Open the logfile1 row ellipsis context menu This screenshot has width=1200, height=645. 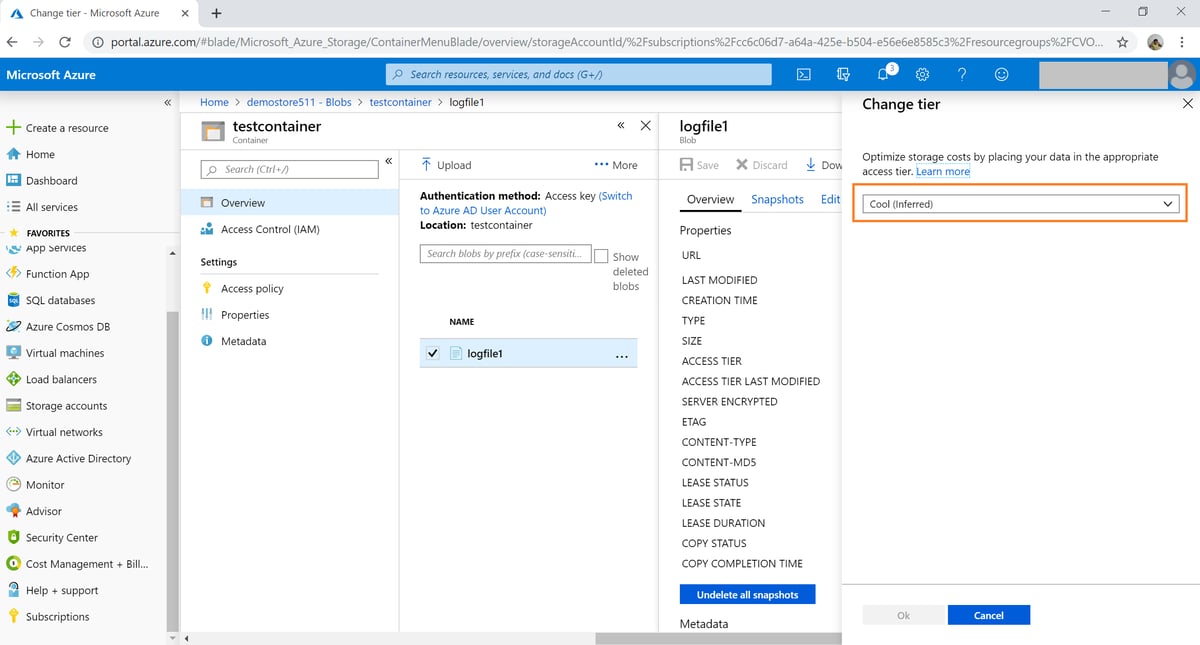pos(621,354)
